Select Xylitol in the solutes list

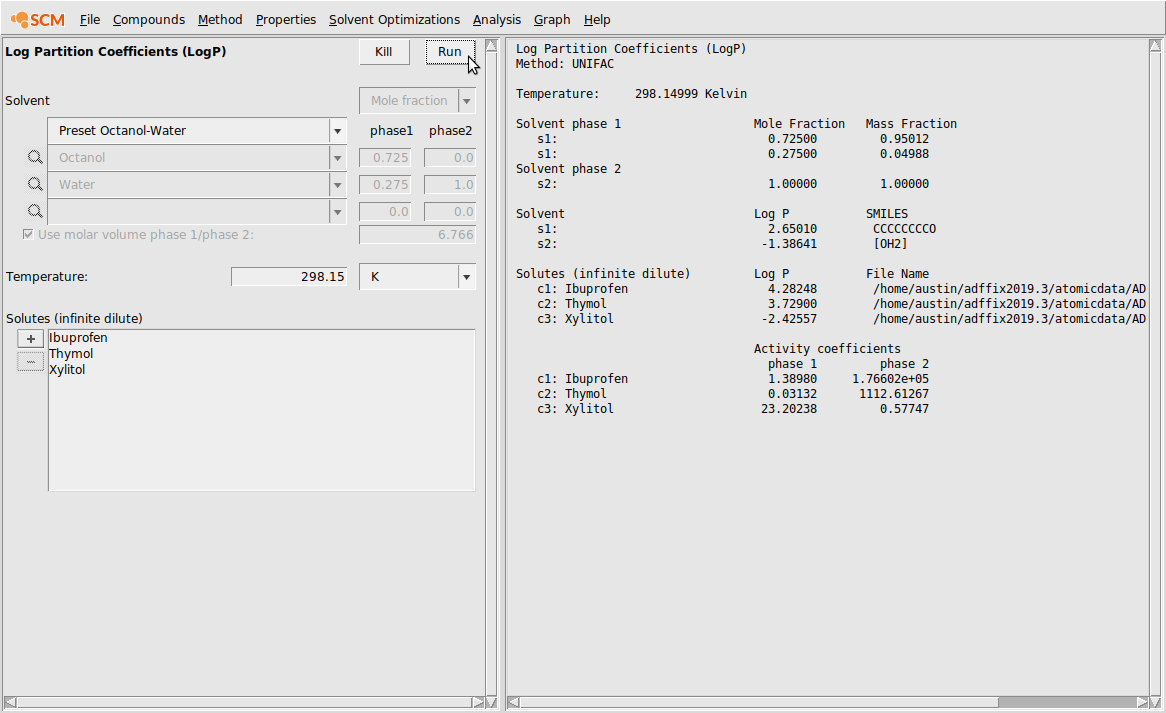(x=67, y=370)
